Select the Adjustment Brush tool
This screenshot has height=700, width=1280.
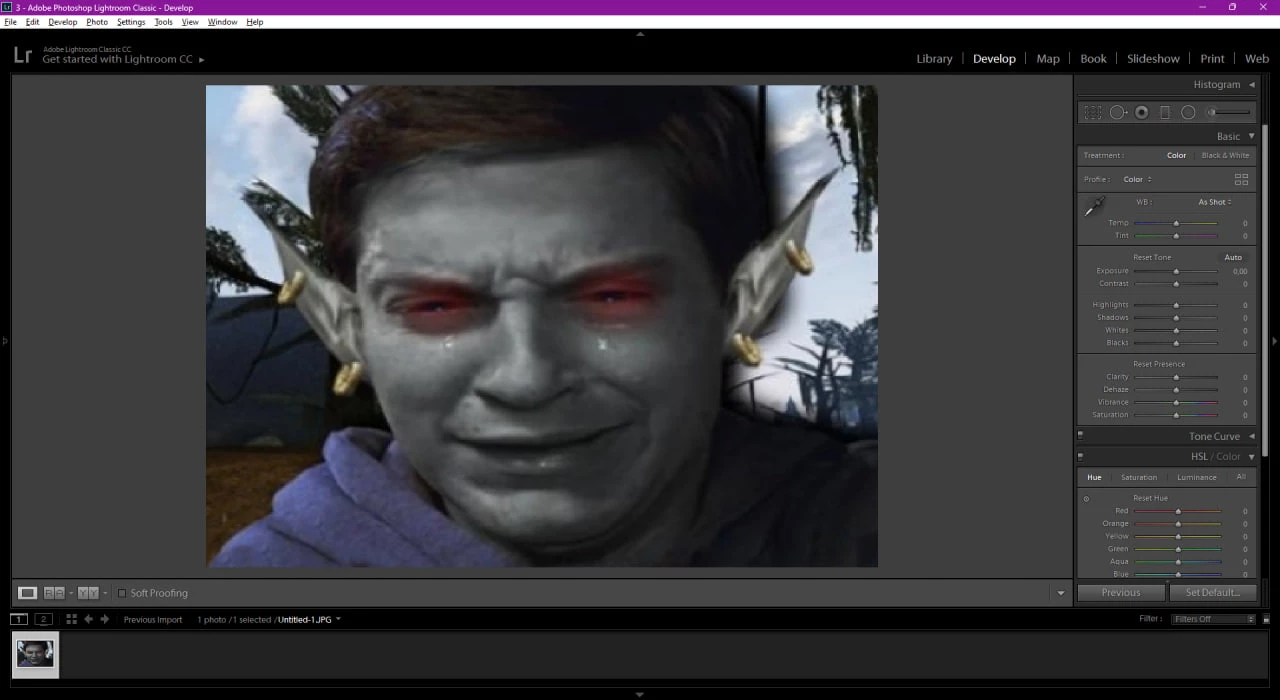point(1229,113)
